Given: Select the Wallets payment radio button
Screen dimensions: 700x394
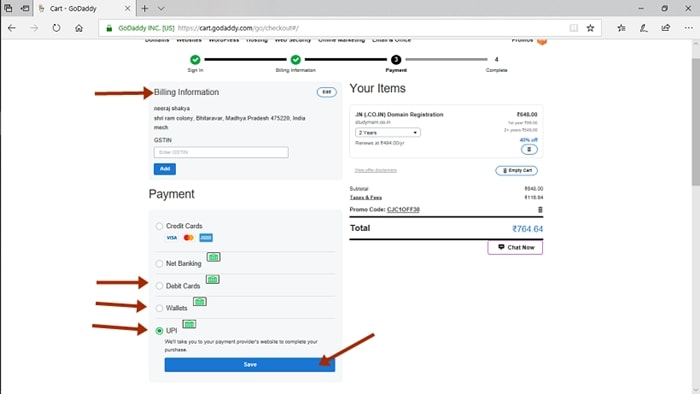Looking at the screenshot, I should 159,308.
